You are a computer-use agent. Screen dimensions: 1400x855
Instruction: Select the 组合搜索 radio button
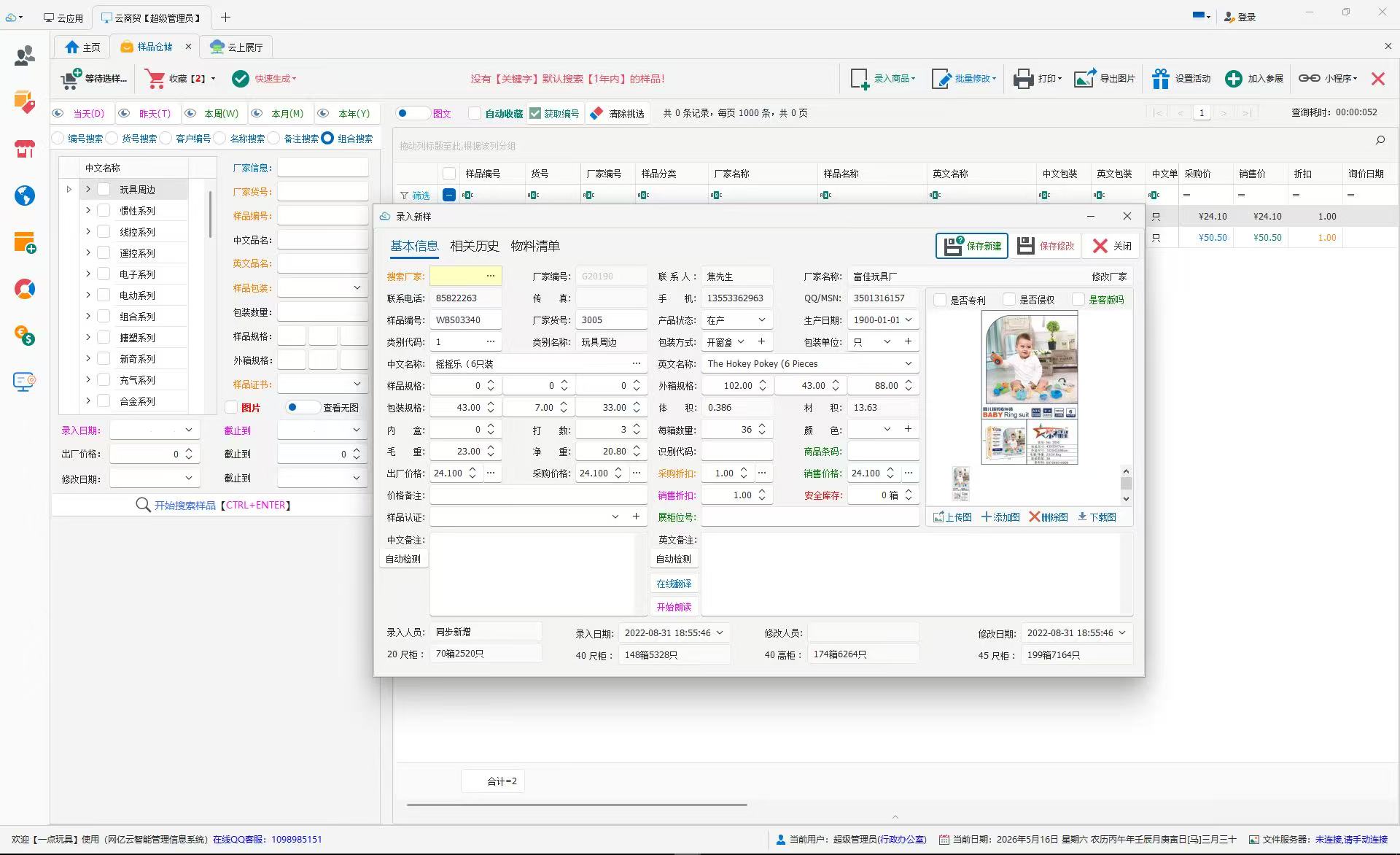(x=327, y=138)
